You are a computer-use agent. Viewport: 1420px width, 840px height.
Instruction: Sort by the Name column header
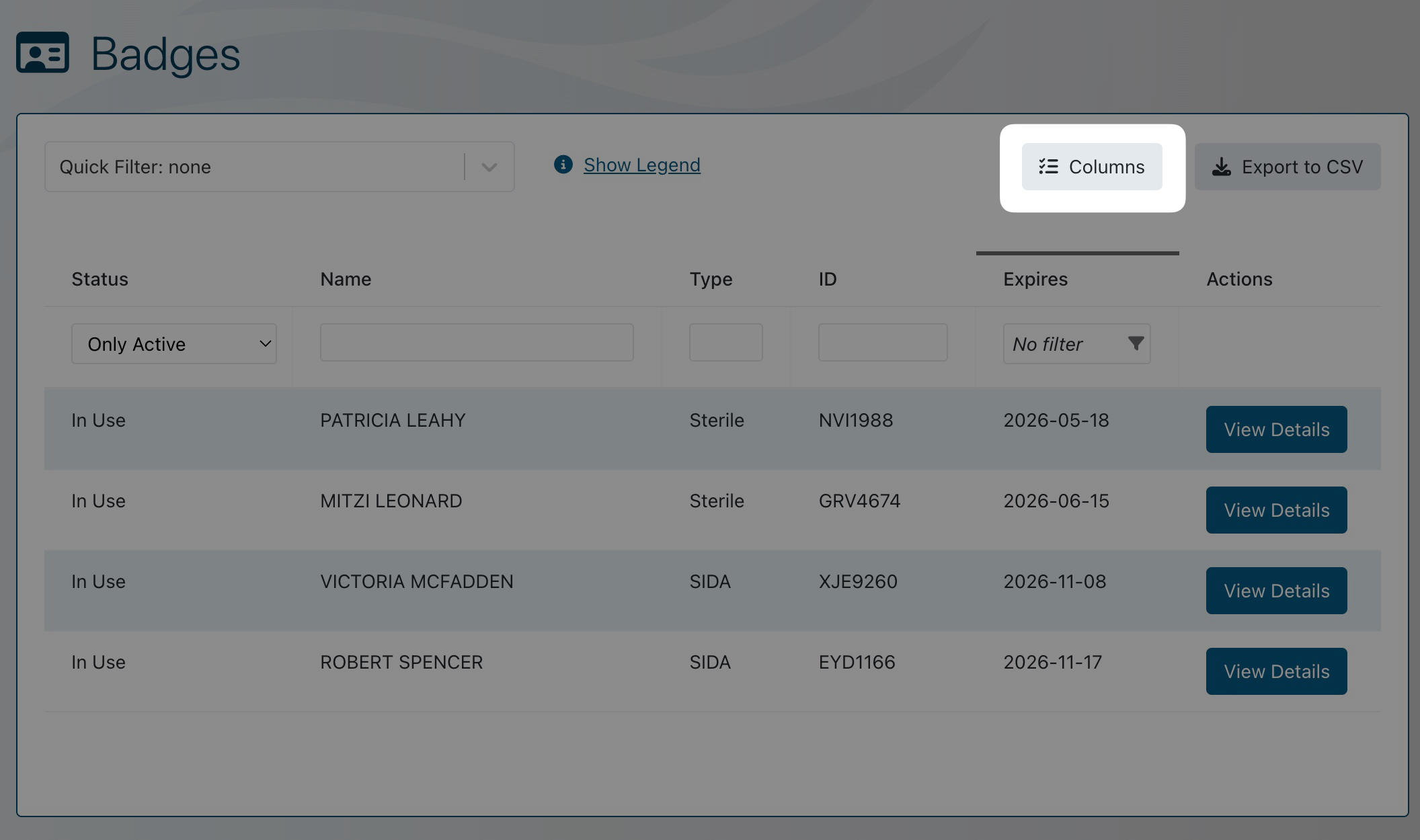345,279
